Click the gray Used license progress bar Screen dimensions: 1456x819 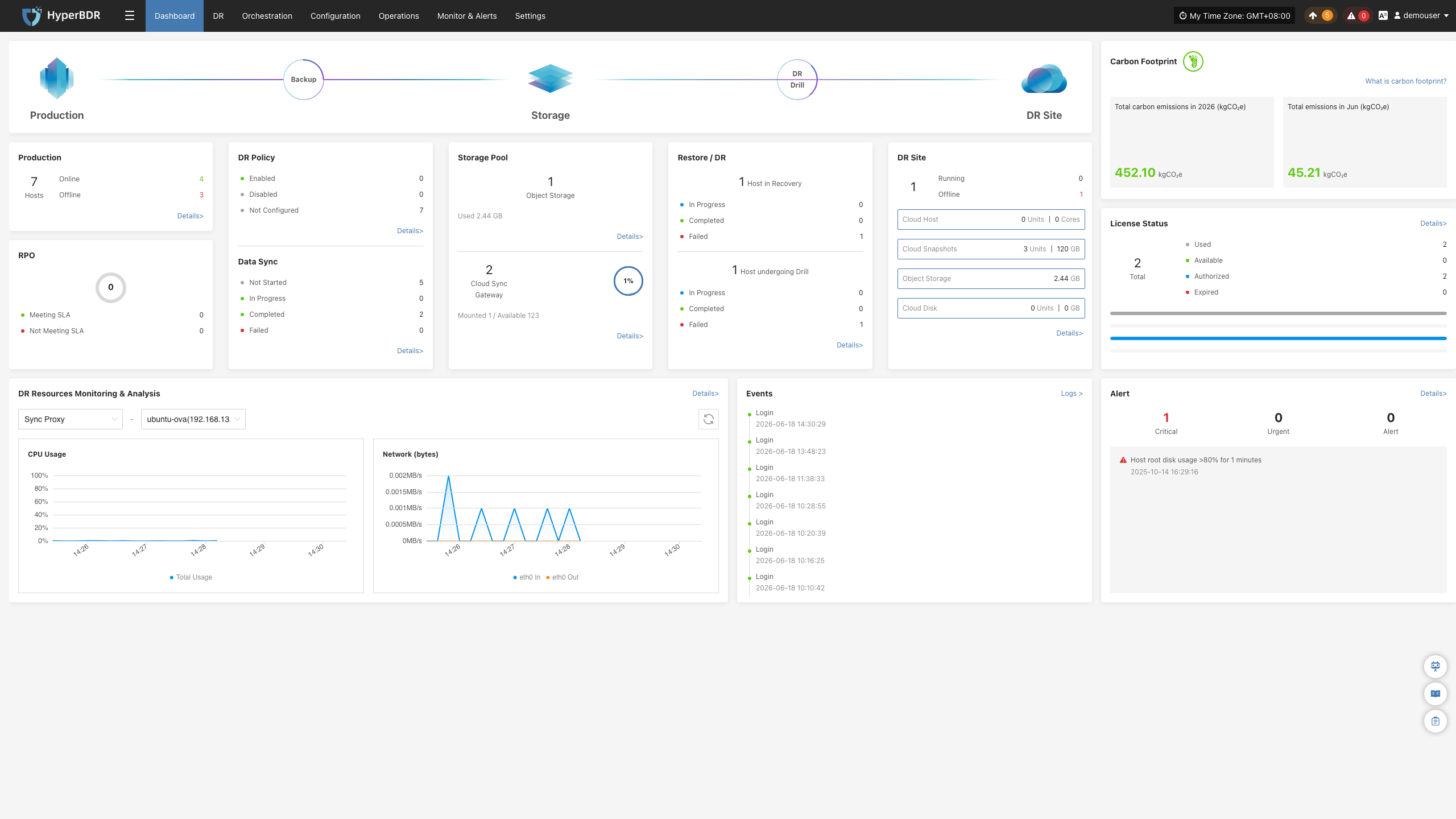tap(1279, 313)
